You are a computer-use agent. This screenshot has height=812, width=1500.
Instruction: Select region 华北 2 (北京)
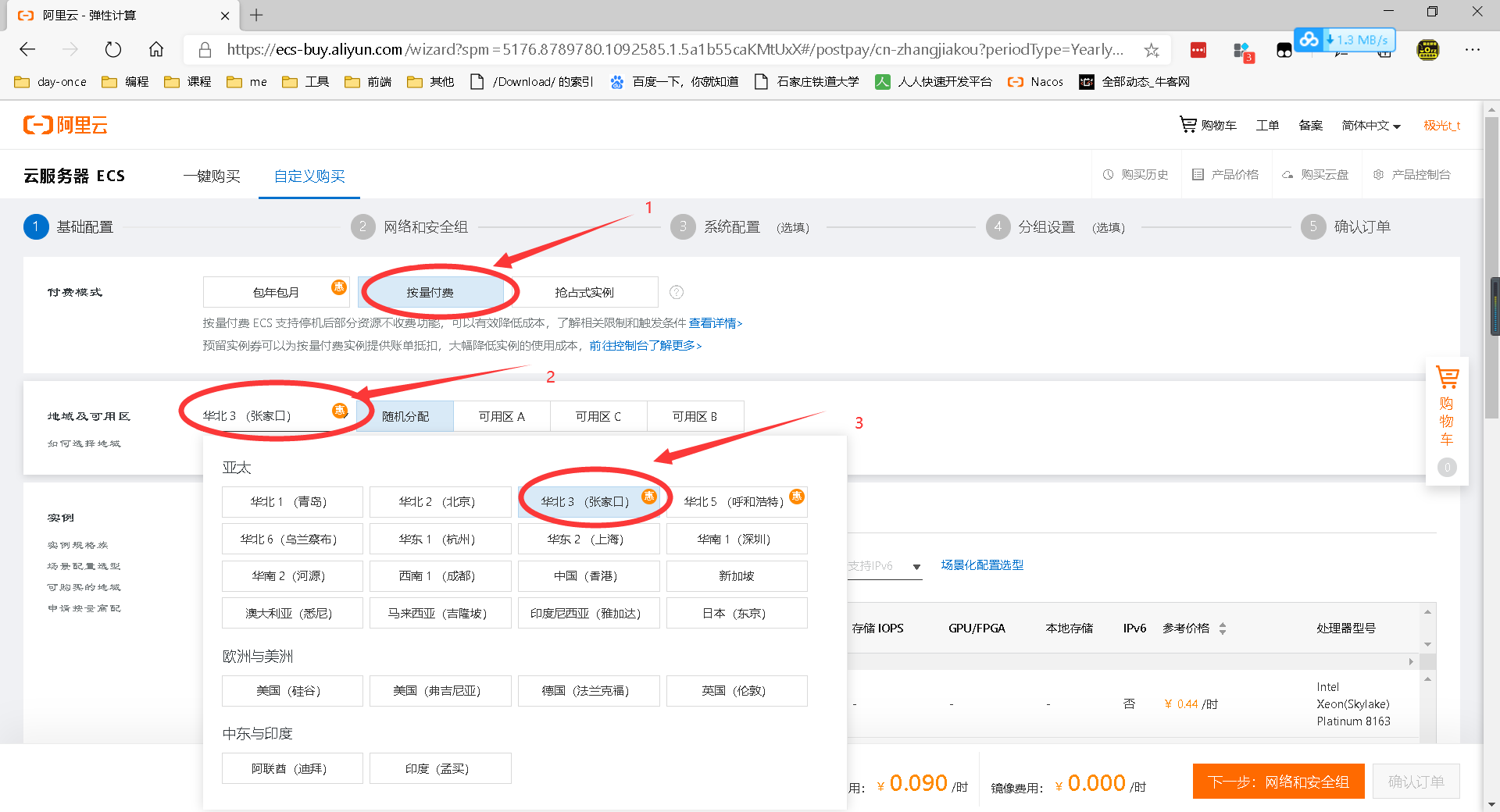[441, 502]
